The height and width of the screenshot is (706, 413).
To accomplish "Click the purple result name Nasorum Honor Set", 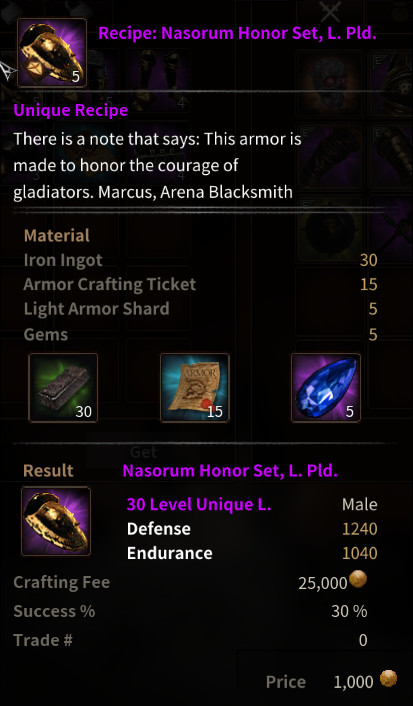I will (230, 471).
